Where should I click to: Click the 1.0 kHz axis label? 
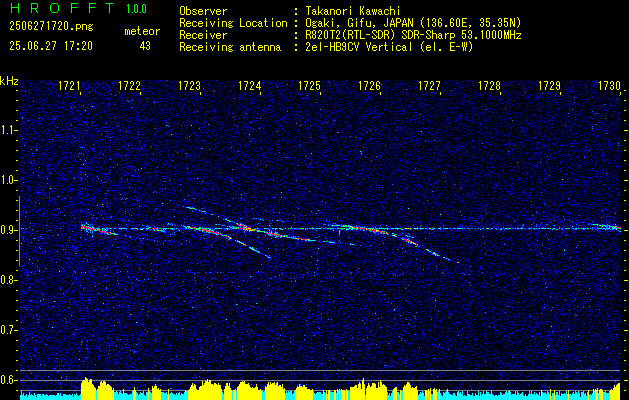coord(8,181)
